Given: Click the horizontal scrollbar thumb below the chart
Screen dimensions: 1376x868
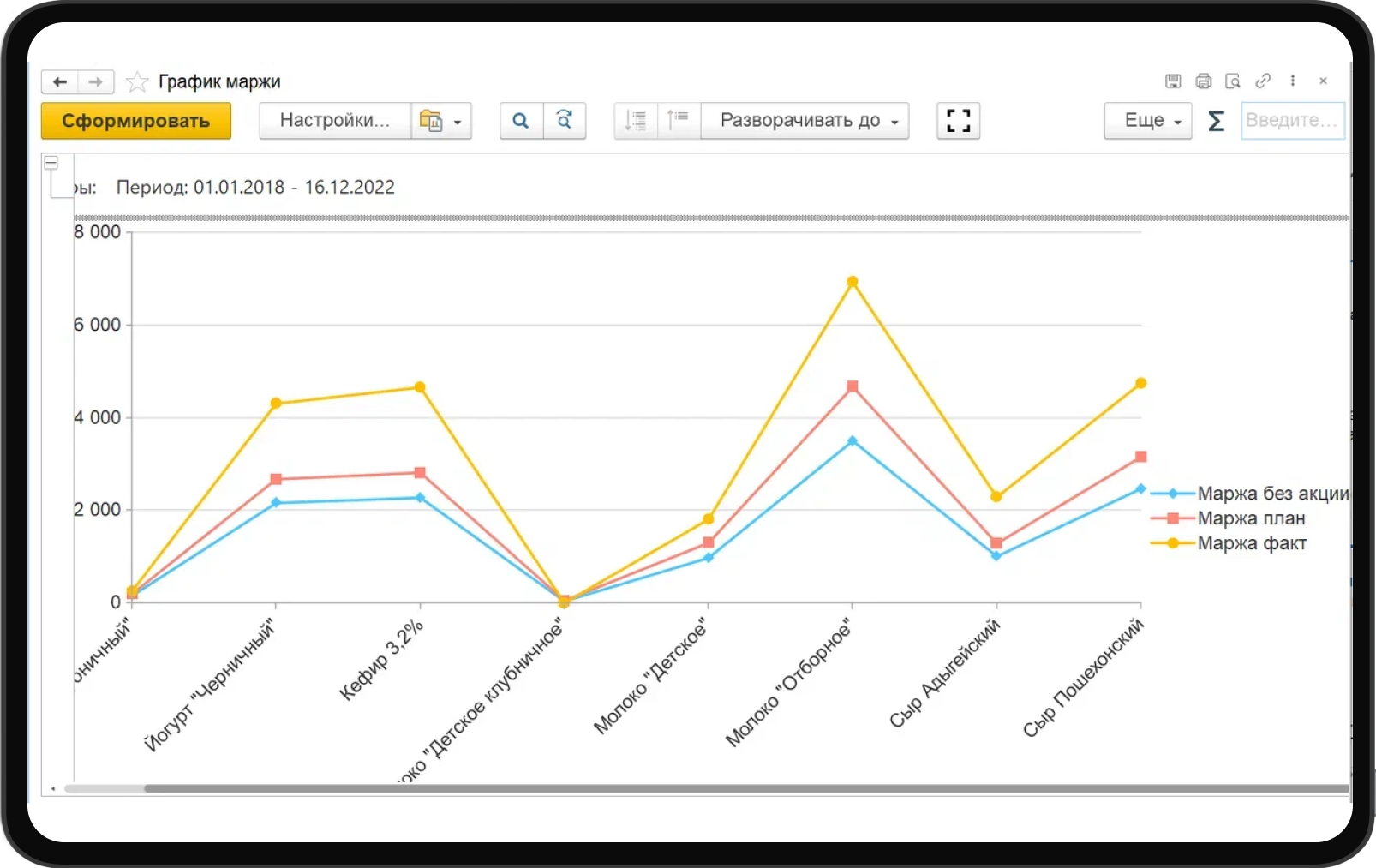Looking at the screenshot, I should coord(746,788).
